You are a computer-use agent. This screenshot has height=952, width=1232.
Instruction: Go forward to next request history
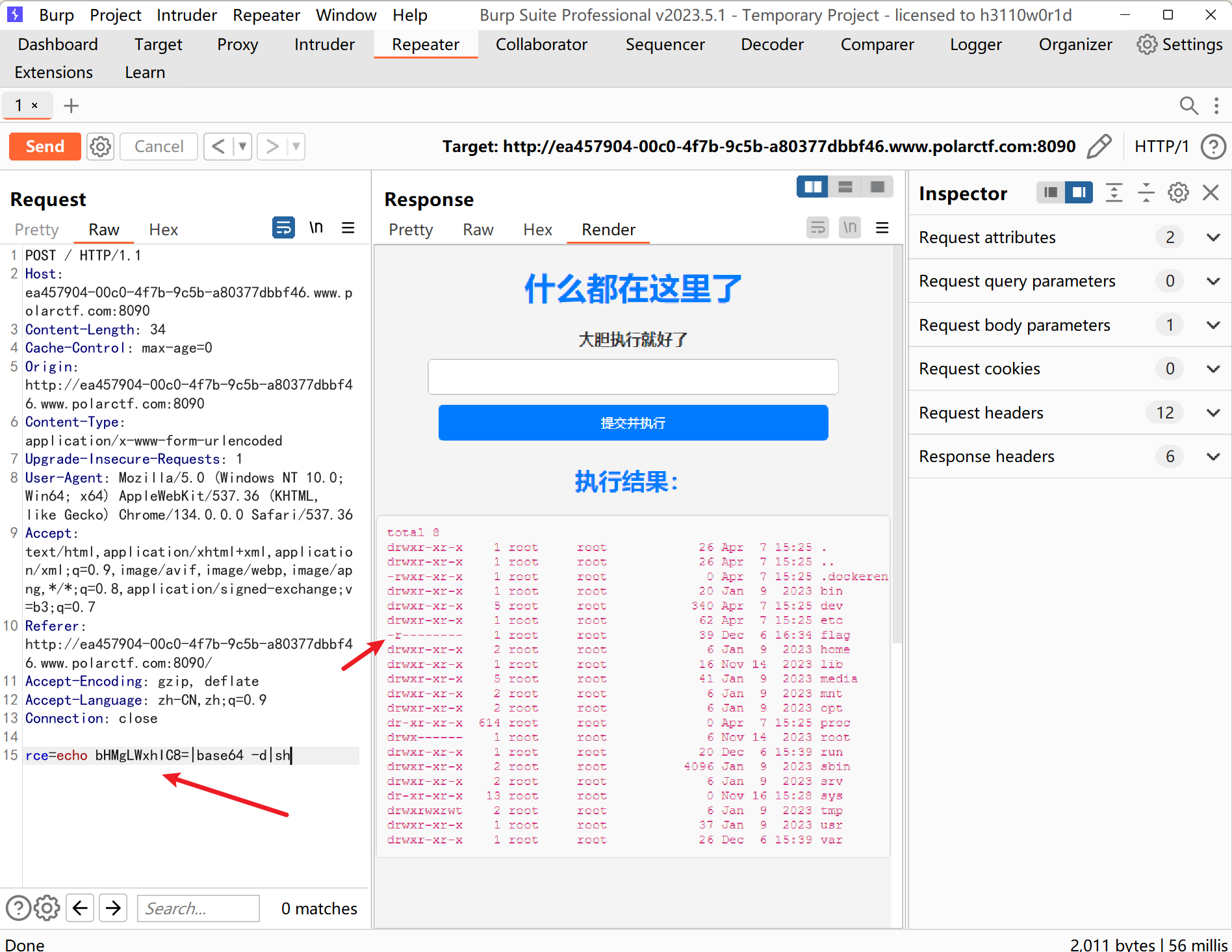coord(272,146)
